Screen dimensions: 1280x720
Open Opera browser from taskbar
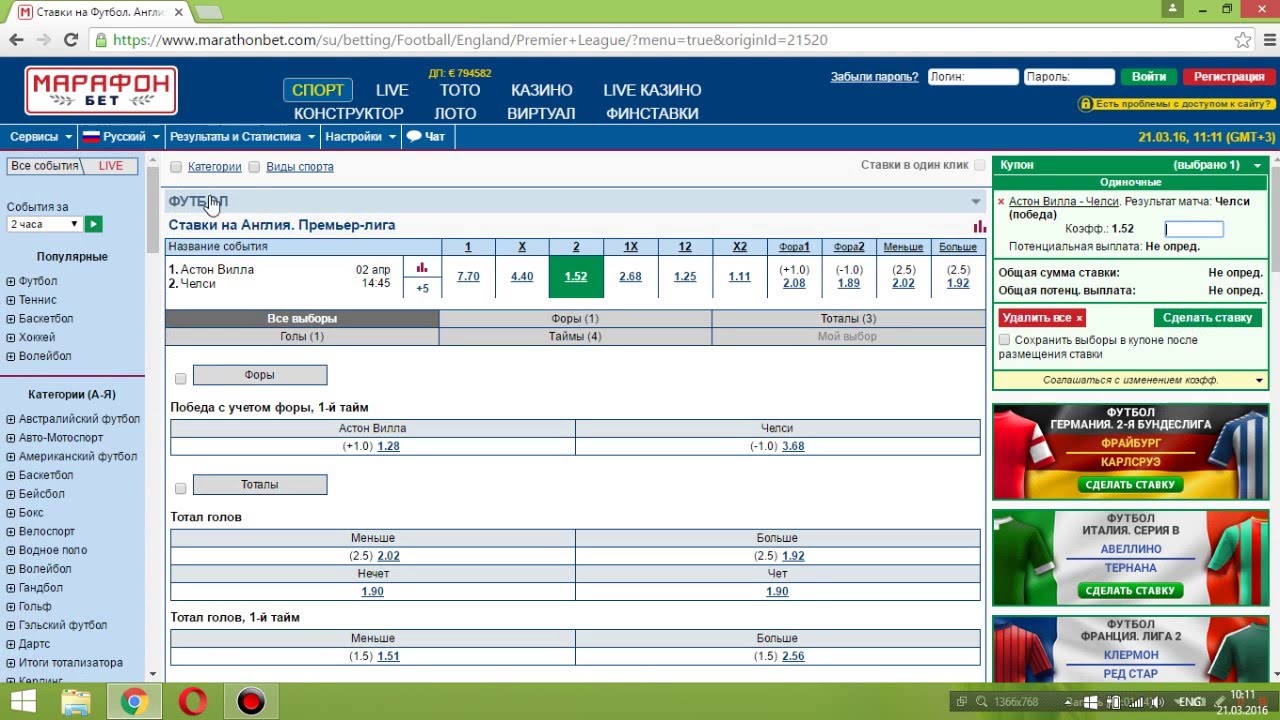(192, 702)
